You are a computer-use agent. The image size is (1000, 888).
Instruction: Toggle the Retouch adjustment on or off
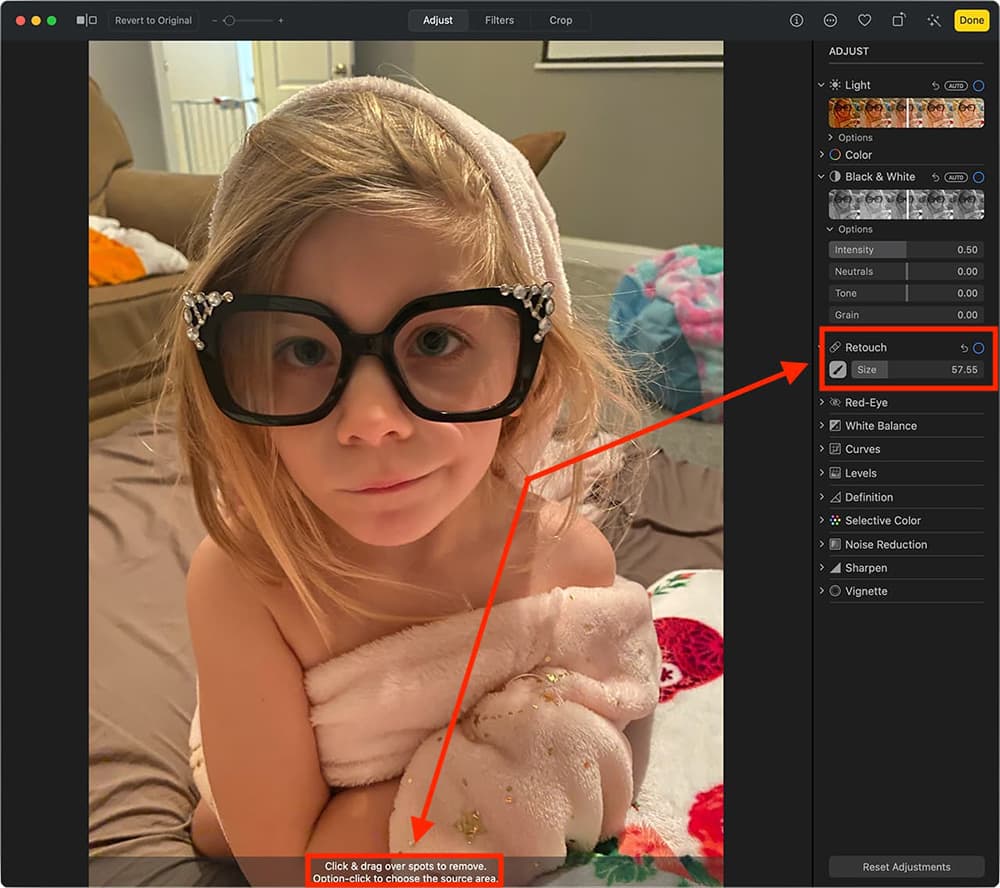978,348
